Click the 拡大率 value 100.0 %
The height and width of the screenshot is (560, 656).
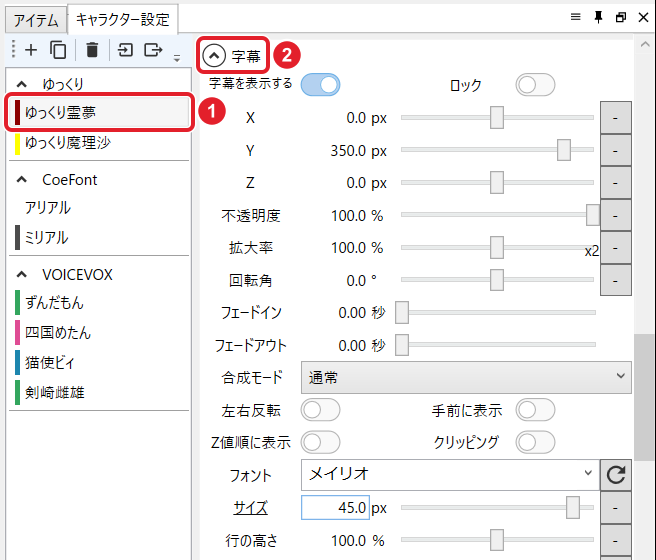(357, 248)
